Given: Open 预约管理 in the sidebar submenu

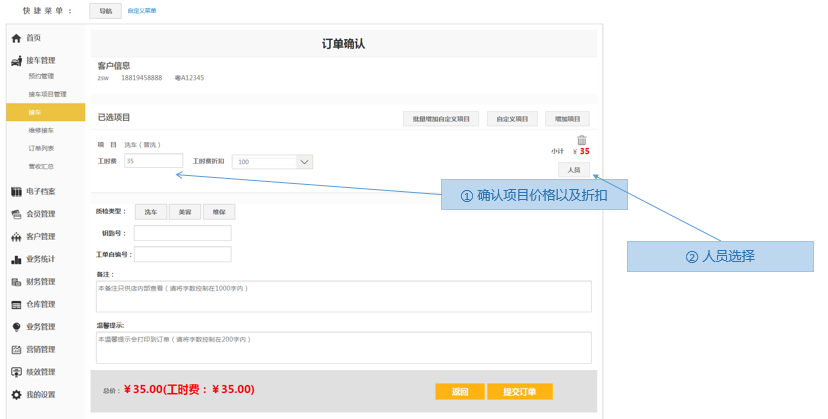Looking at the screenshot, I should click(x=41, y=76).
